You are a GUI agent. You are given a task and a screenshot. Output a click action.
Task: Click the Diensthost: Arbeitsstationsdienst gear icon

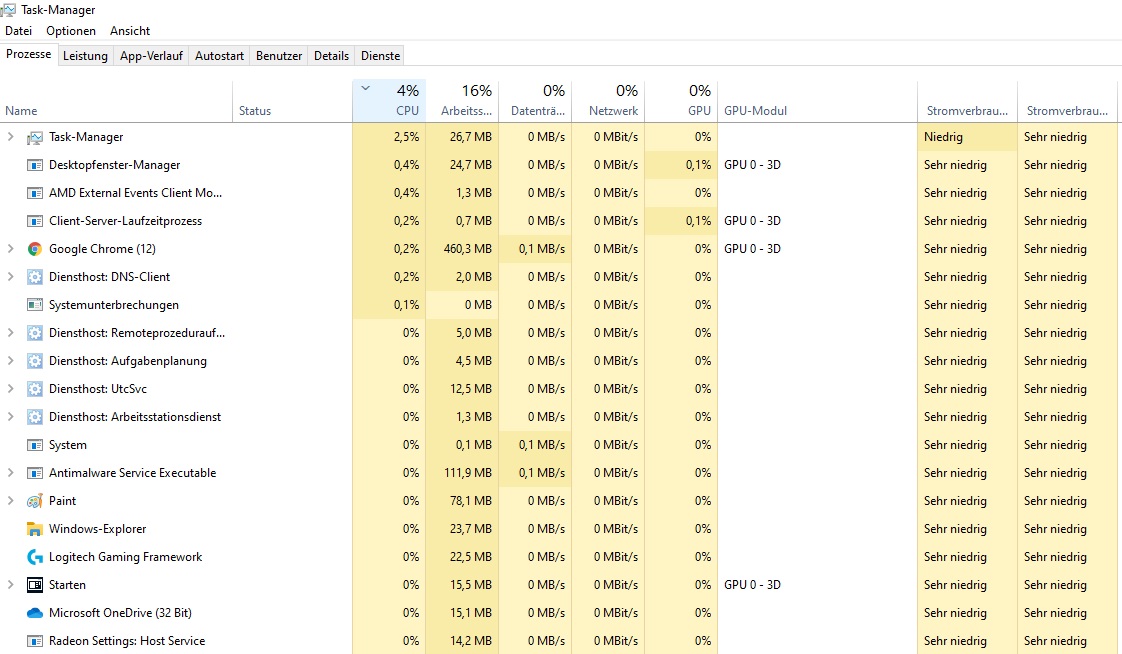[x=34, y=416]
